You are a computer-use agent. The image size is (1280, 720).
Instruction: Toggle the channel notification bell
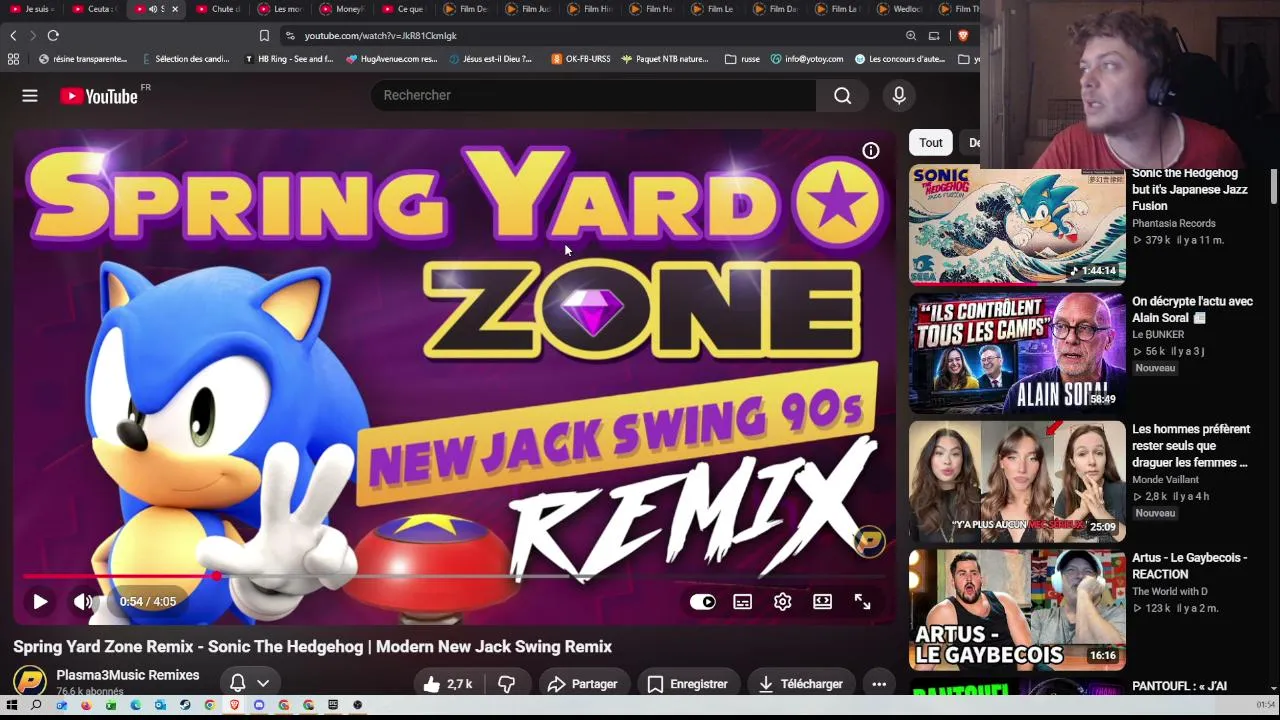[238, 683]
